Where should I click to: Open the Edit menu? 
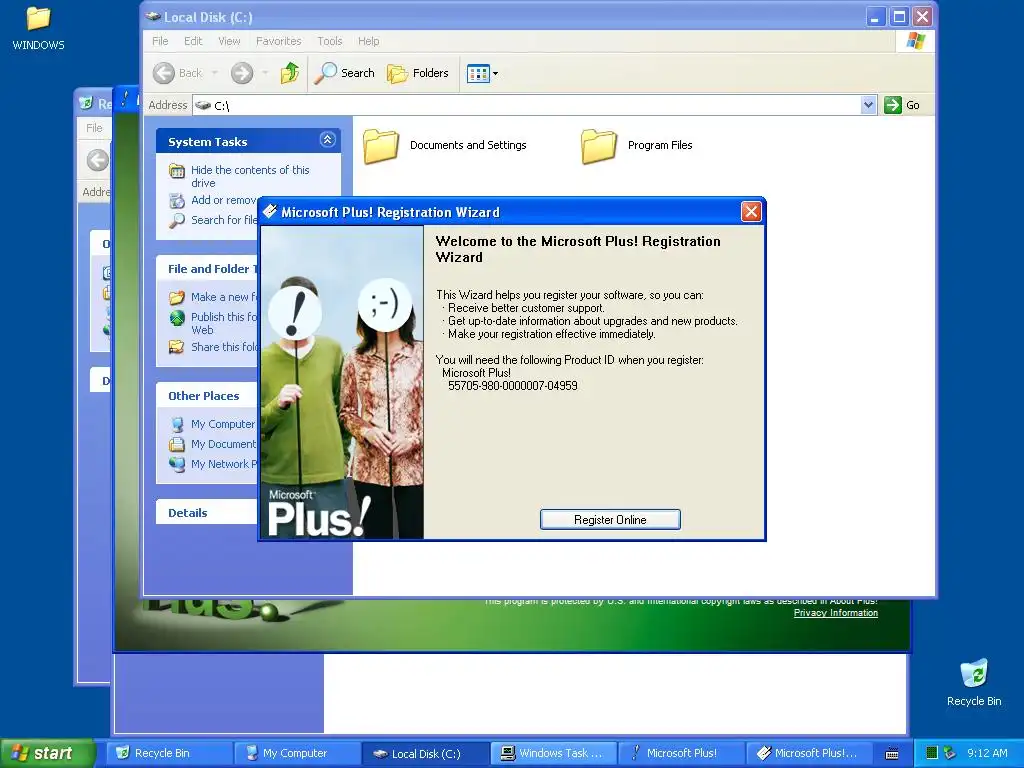[193, 41]
